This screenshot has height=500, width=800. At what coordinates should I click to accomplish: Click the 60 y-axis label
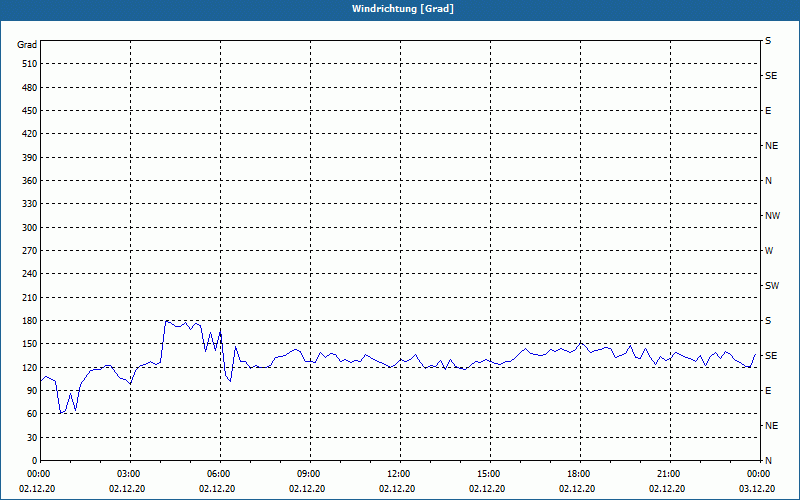[x=32, y=414]
